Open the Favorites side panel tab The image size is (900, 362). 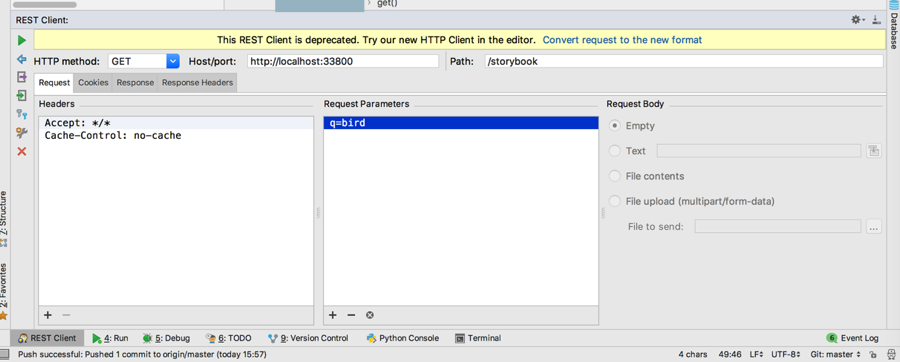(x=4, y=291)
